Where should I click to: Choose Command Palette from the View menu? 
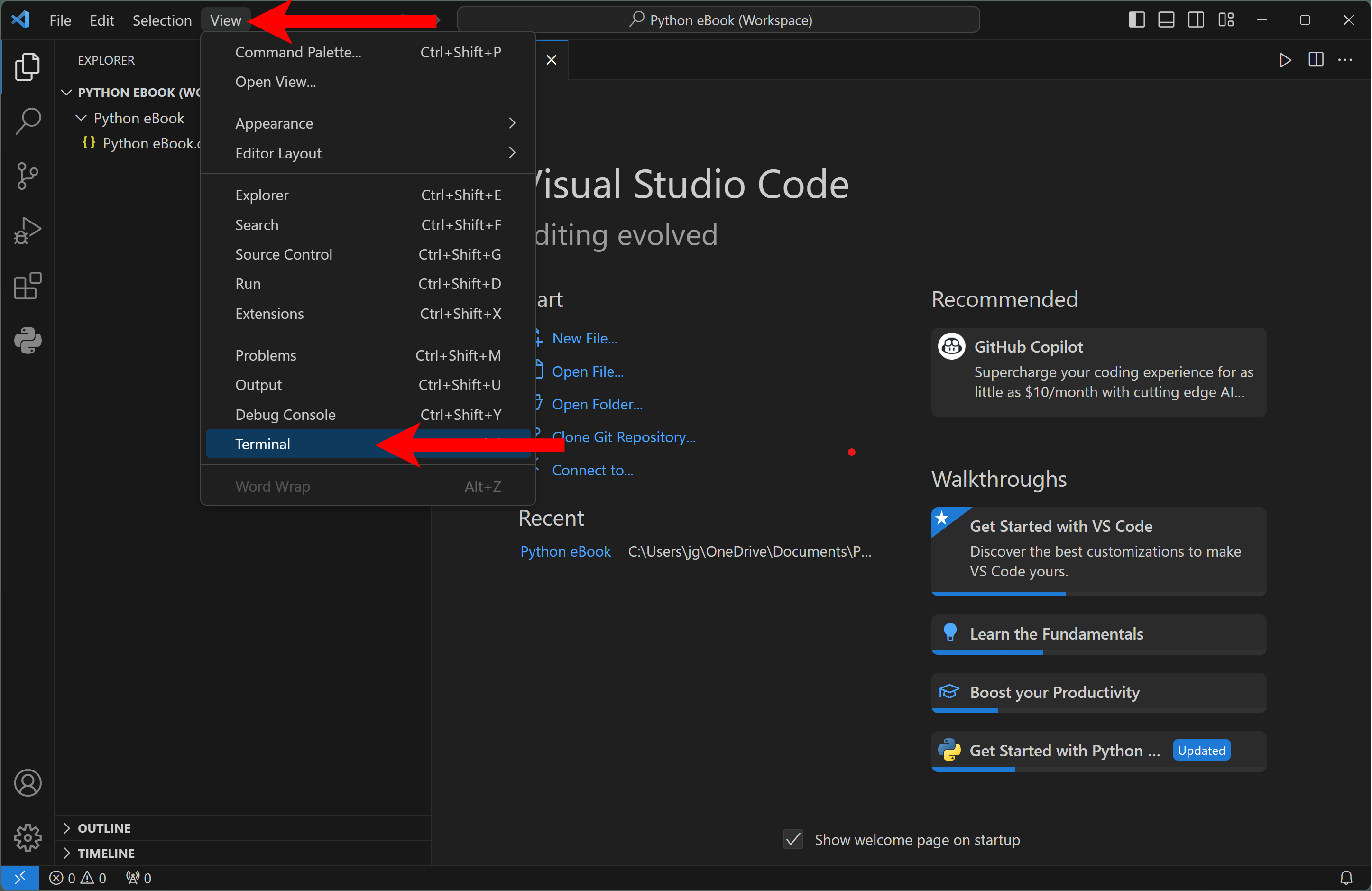(x=368, y=52)
